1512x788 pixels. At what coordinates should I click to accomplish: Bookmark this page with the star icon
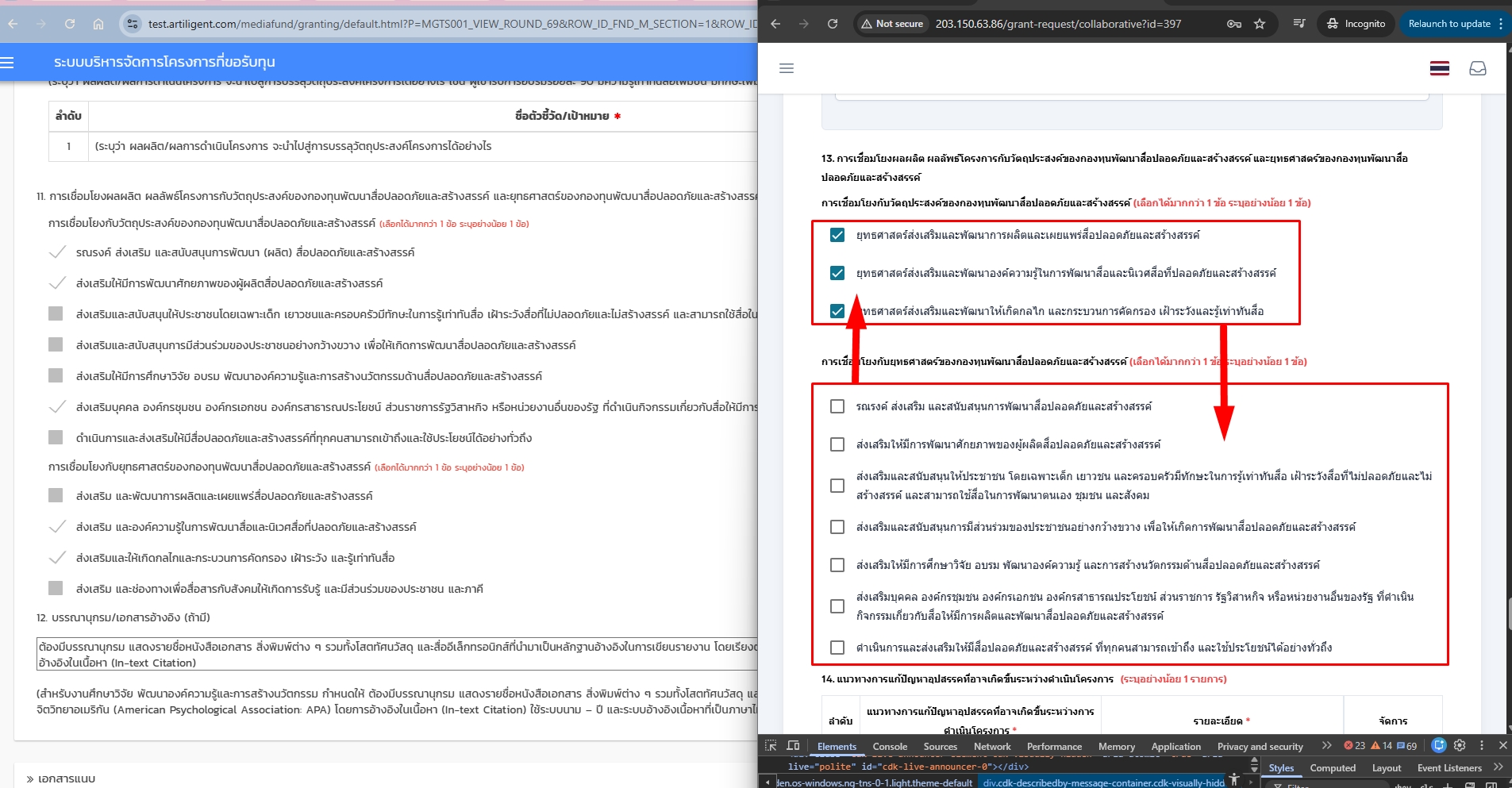[1260, 24]
